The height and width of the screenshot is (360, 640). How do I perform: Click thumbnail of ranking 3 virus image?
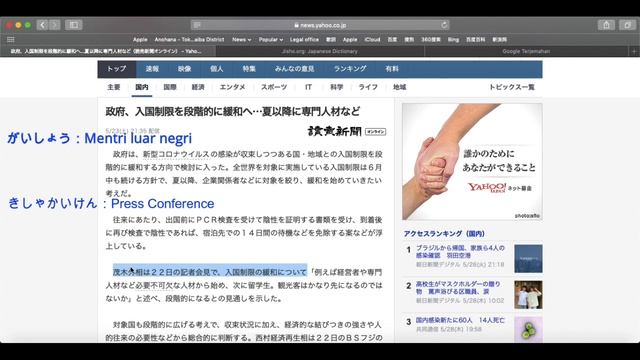[528, 330]
